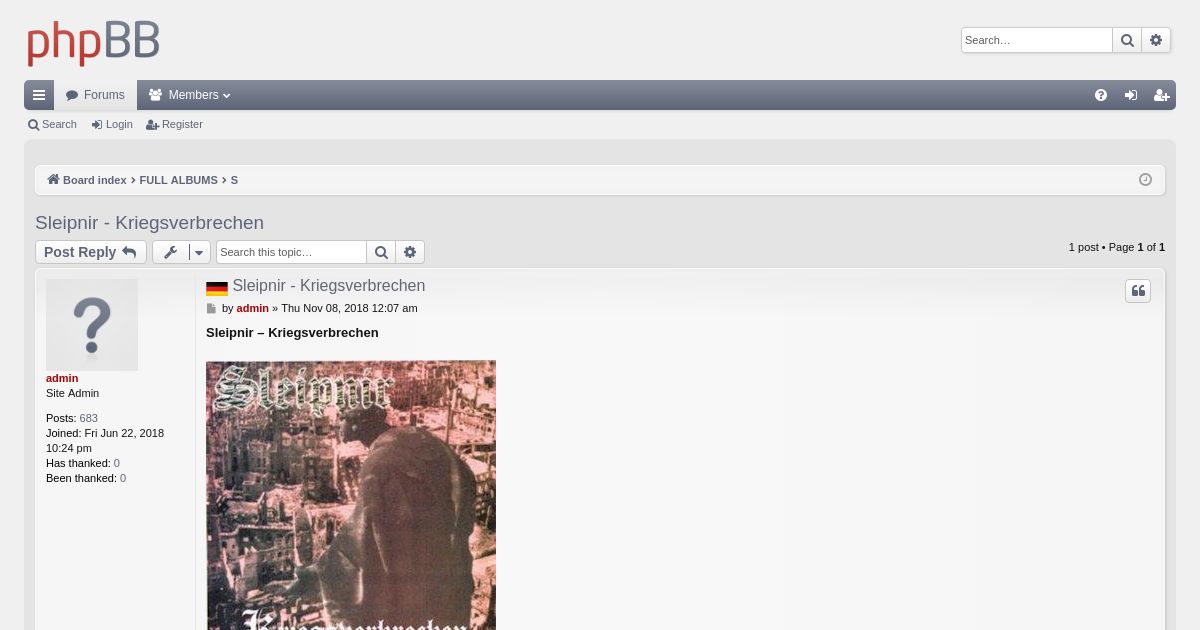Screen dimensions: 1200x630
Task: Click the Register link below navbar
Action: pos(174,125)
